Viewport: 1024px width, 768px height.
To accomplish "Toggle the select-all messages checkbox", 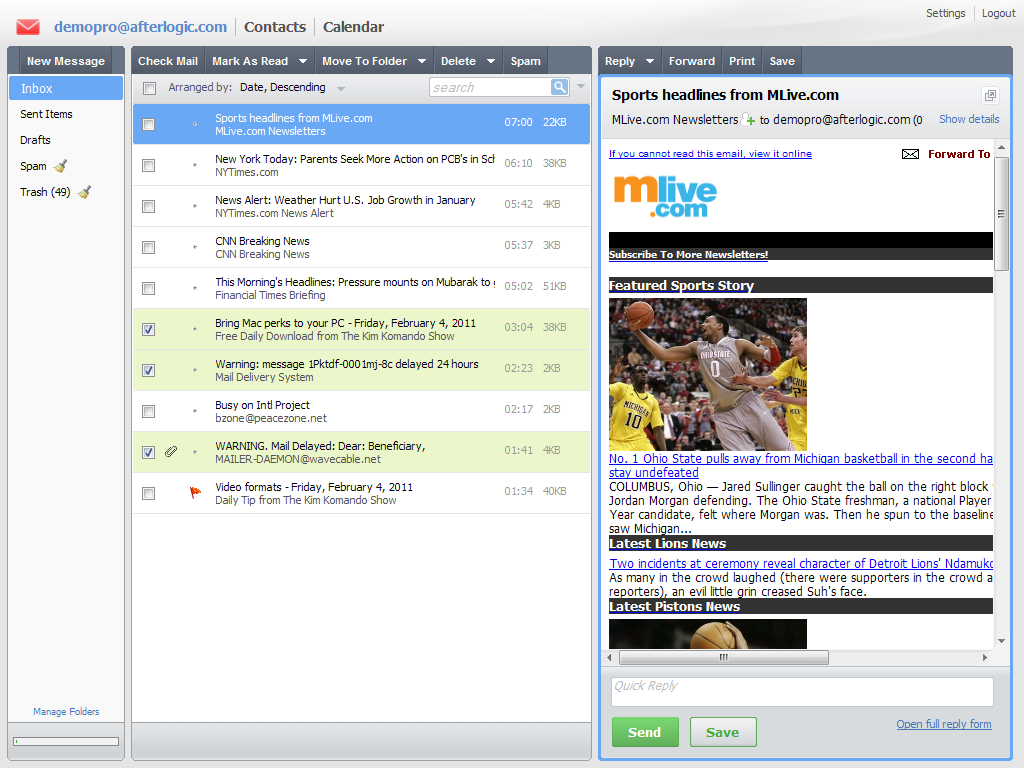I will pos(149,88).
